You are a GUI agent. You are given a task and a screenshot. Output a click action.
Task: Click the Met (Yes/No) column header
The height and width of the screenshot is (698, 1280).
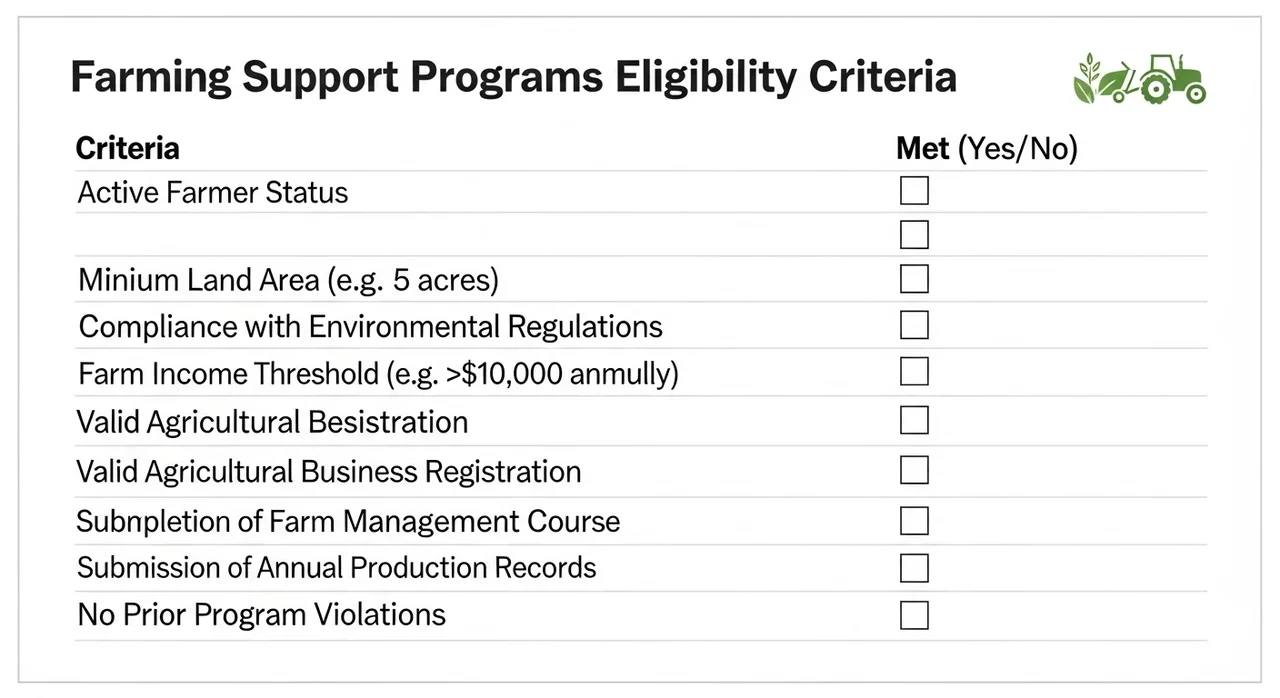(987, 149)
